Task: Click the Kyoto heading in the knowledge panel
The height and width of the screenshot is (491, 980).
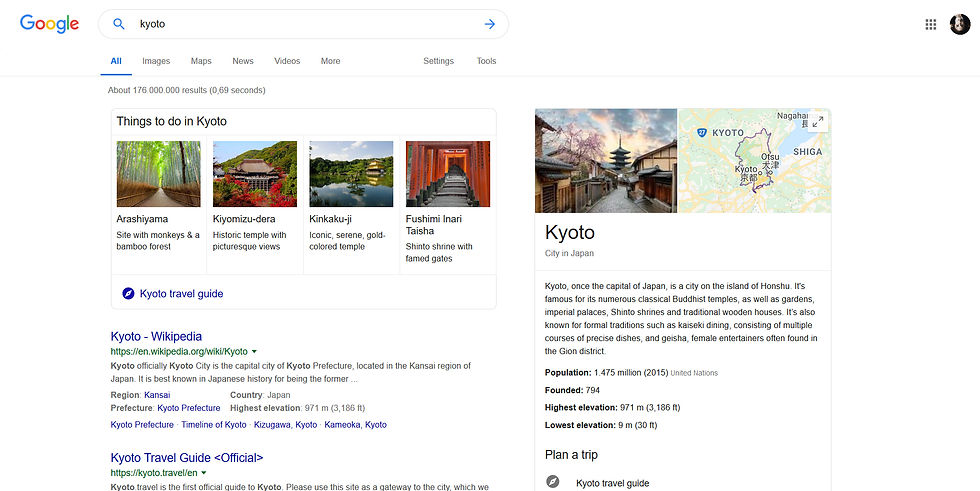Action: [570, 232]
